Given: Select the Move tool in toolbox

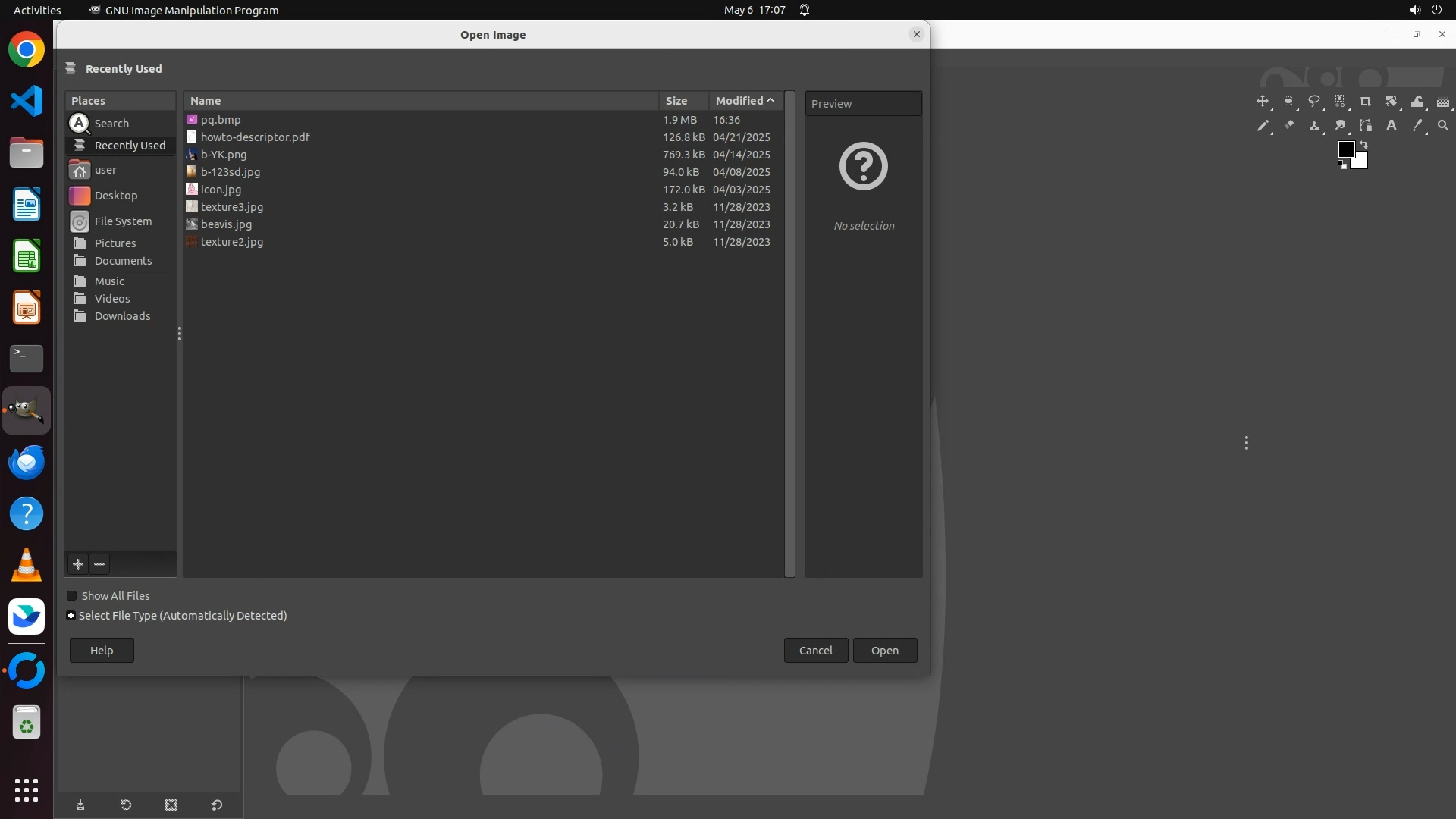Looking at the screenshot, I should [1263, 102].
